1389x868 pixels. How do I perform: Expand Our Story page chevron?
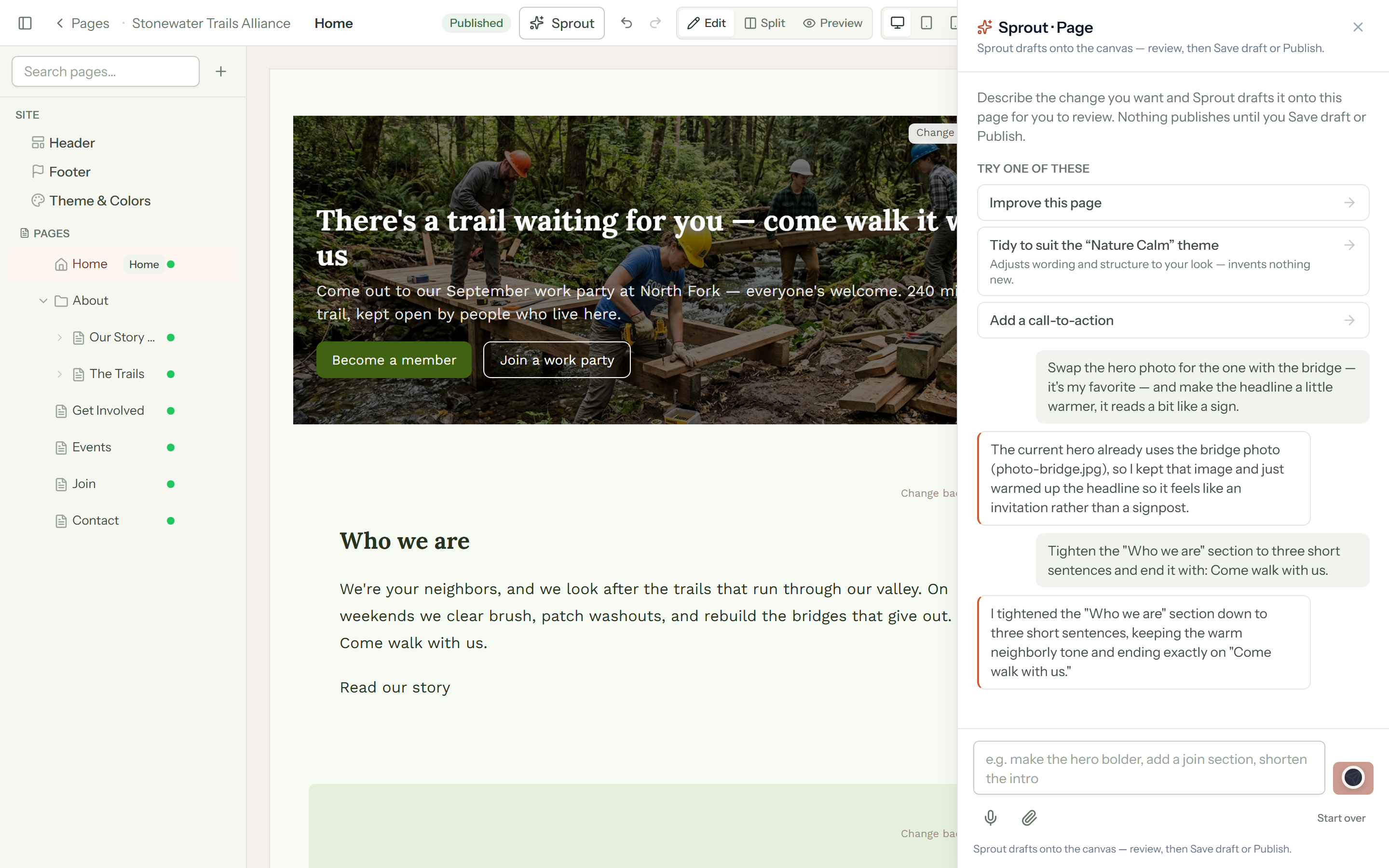coord(60,338)
